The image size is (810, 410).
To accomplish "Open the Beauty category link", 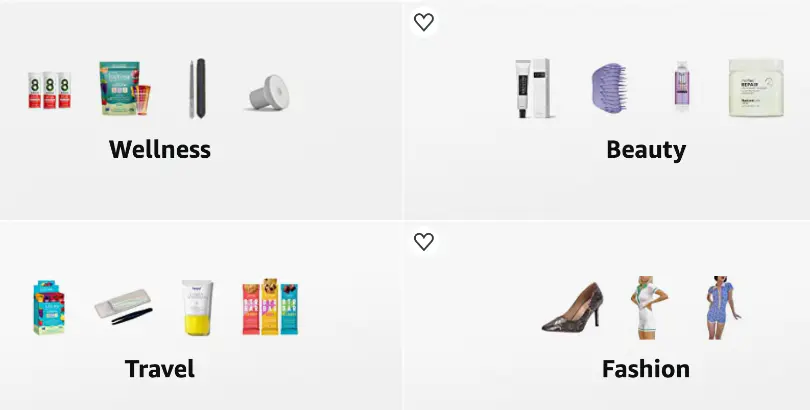I will pos(646,150).
